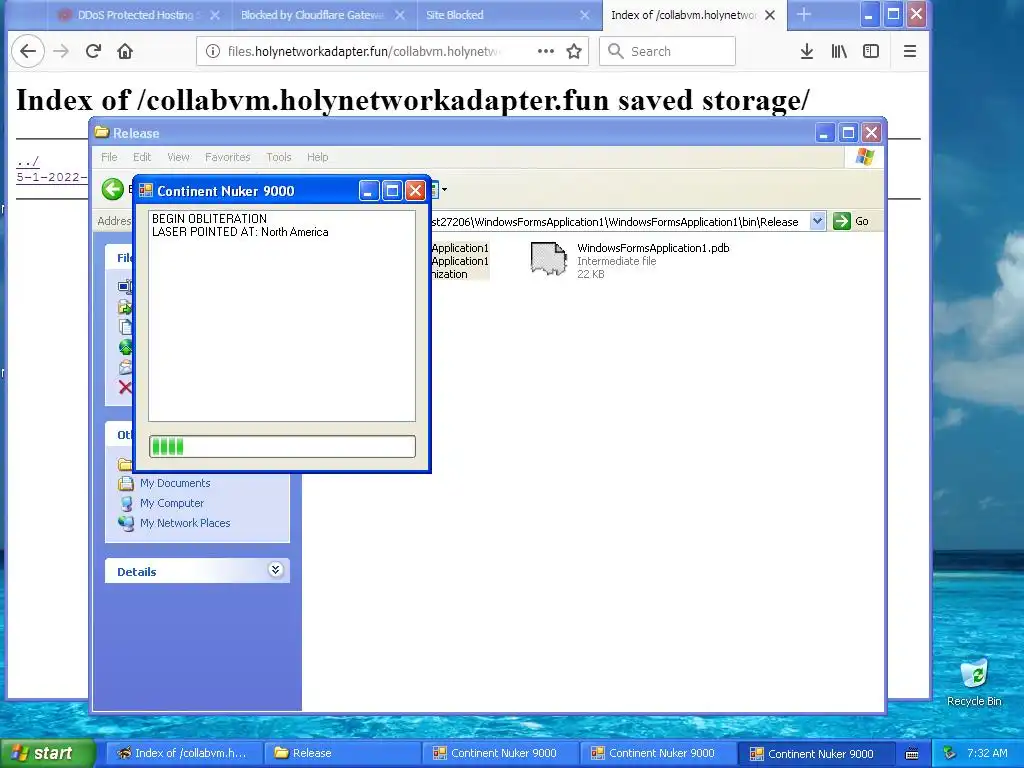The height and width of the screenshot is (768, 1024).
Task: Click the Explorer views dropdown arrow
Action: pyautogui.click(x=444, y=189)
